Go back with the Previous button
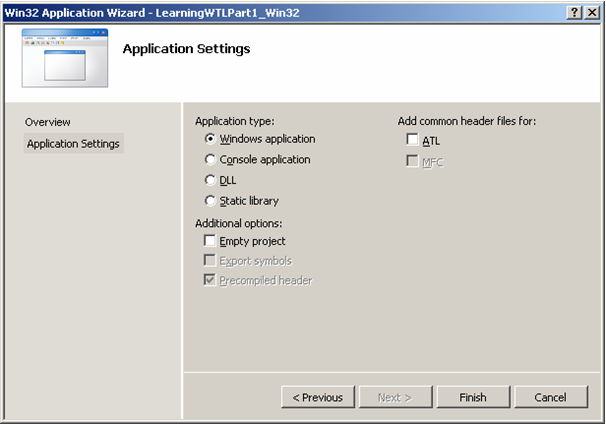This screenshot has width=606, height=424. 318,397
